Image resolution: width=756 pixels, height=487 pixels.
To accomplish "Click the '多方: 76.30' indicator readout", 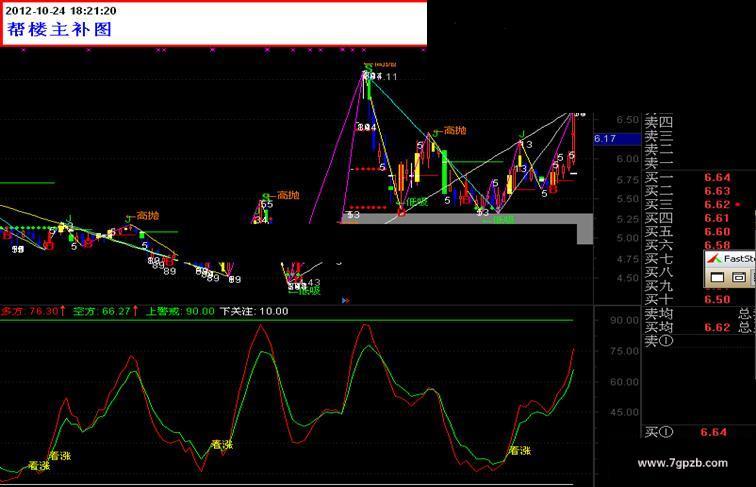I will click(x=33, y=311).
